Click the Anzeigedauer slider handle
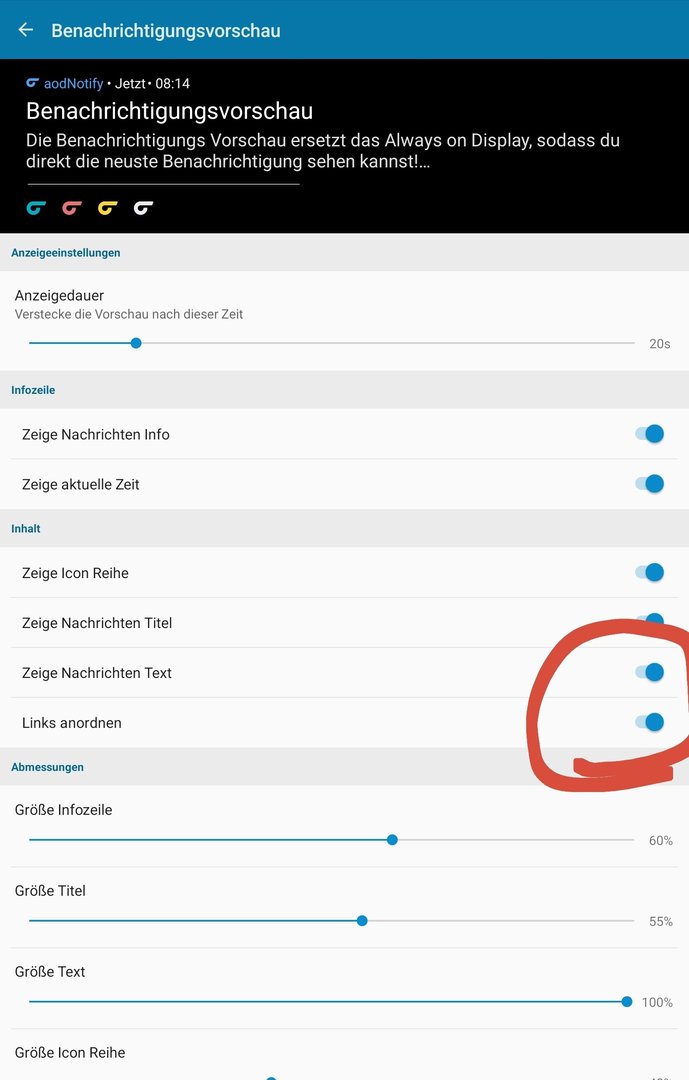Viewport: 689px width, 1080px height. pos(136,343)
